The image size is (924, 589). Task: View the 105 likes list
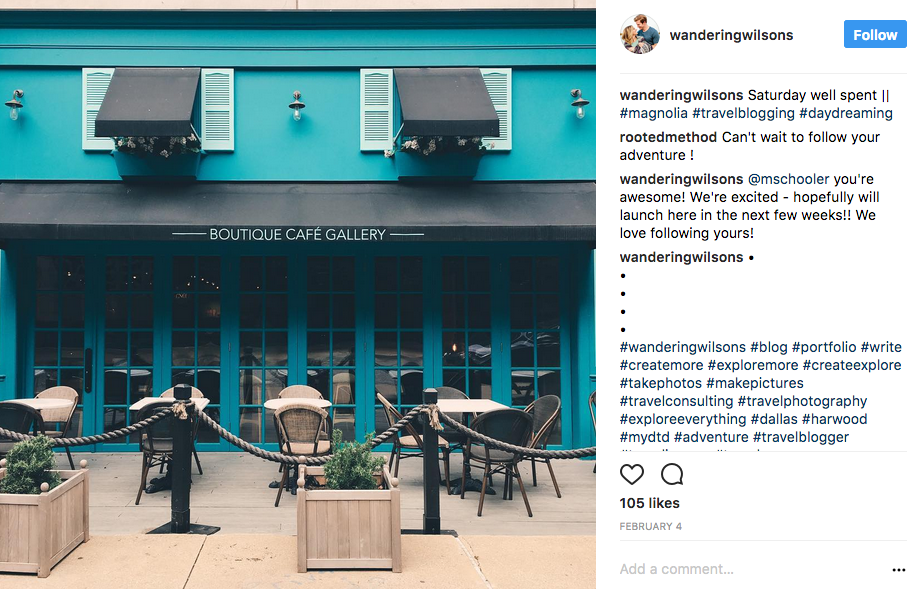(x=649, y=503)
